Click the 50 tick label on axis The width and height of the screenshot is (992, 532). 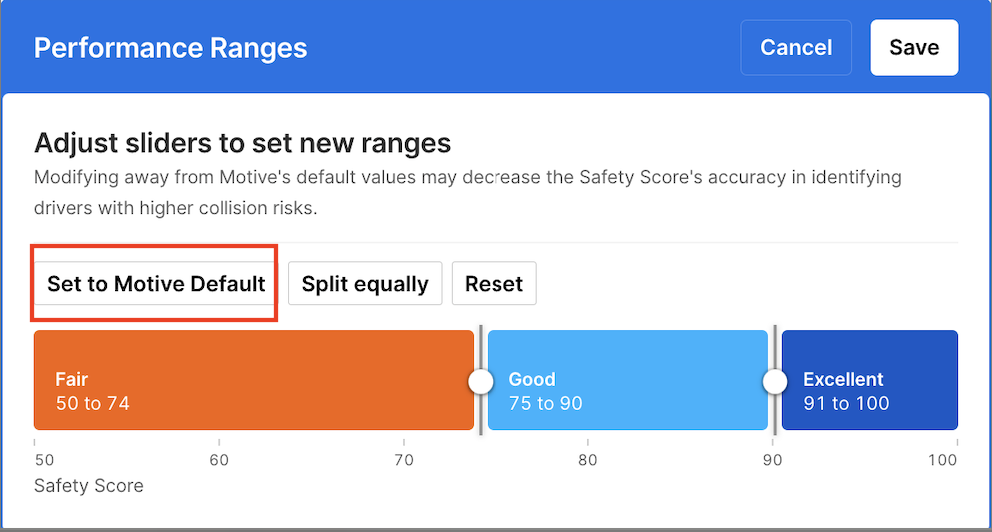[x=44, y=460]
